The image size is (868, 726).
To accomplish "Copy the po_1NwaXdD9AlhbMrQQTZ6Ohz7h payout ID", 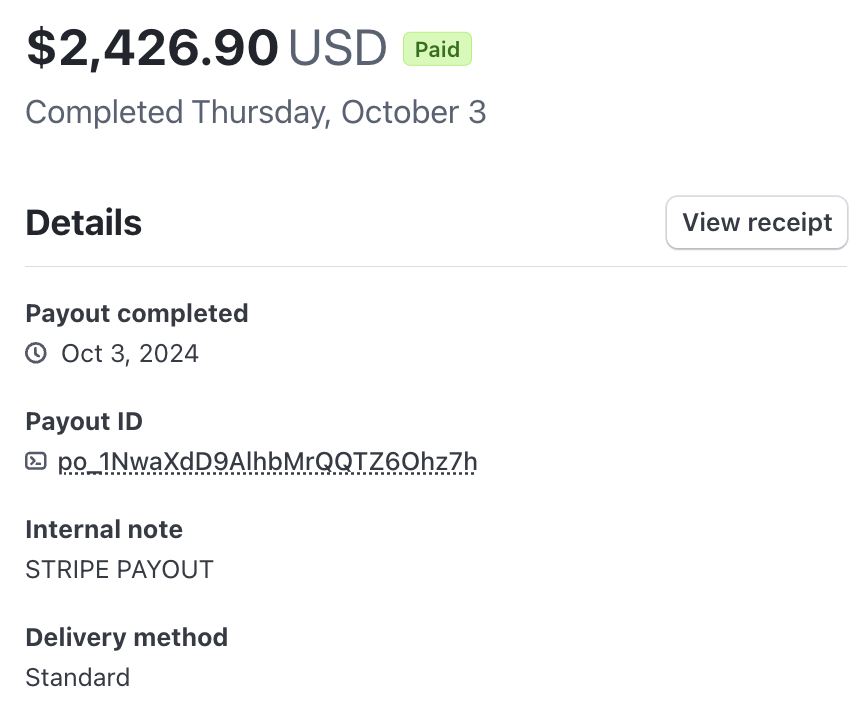I will point(267,461).
